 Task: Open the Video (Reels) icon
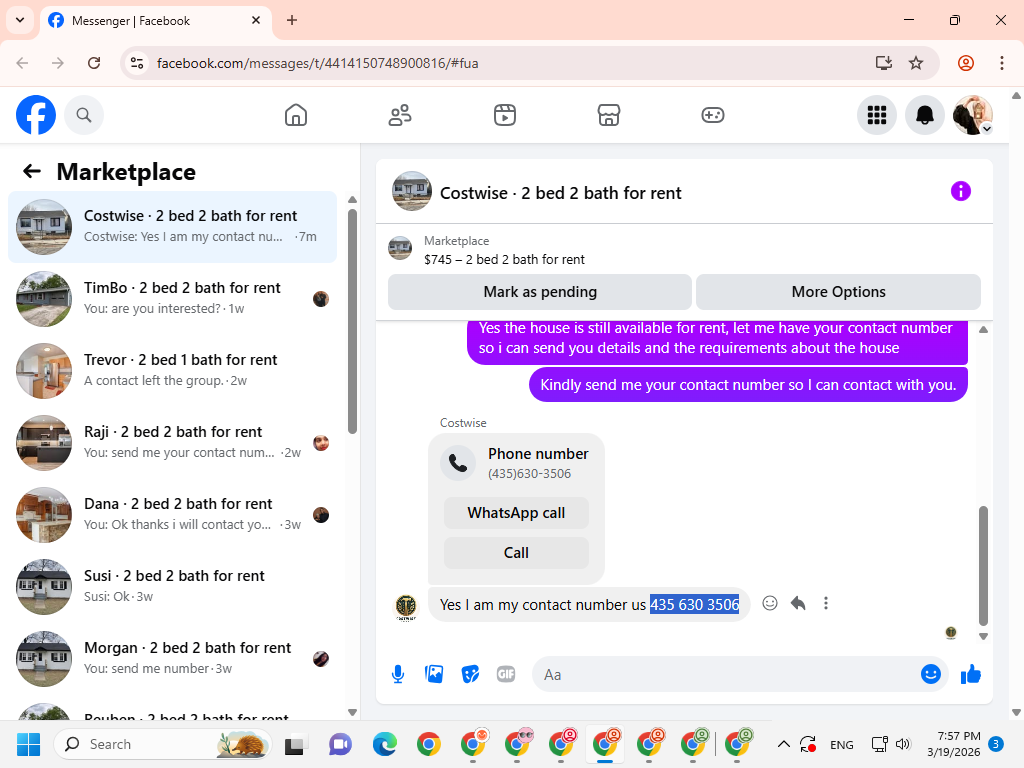[504, 115]
